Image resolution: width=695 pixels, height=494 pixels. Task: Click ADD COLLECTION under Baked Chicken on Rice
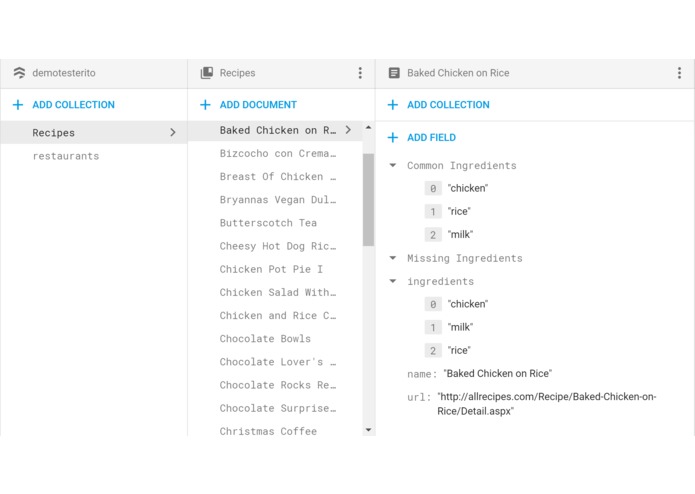click(x=448, y=105)
